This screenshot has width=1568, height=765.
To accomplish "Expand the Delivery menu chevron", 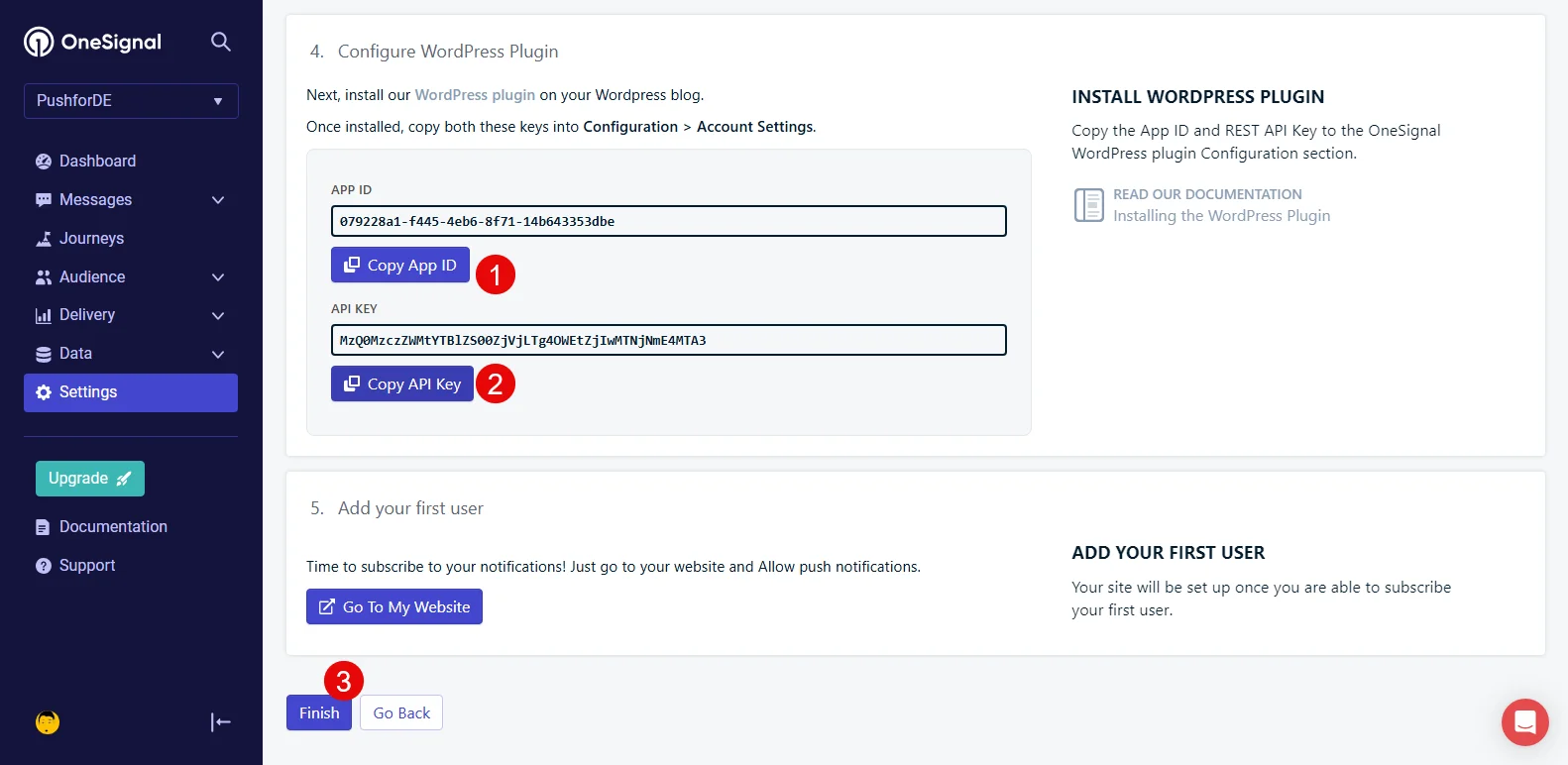I will pyautogui.click(x=218, y=315).
